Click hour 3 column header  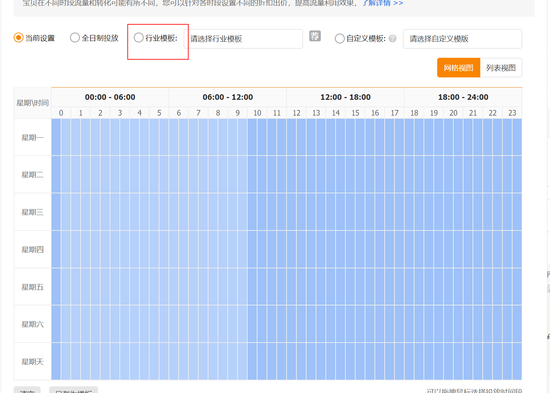(120, 113)
